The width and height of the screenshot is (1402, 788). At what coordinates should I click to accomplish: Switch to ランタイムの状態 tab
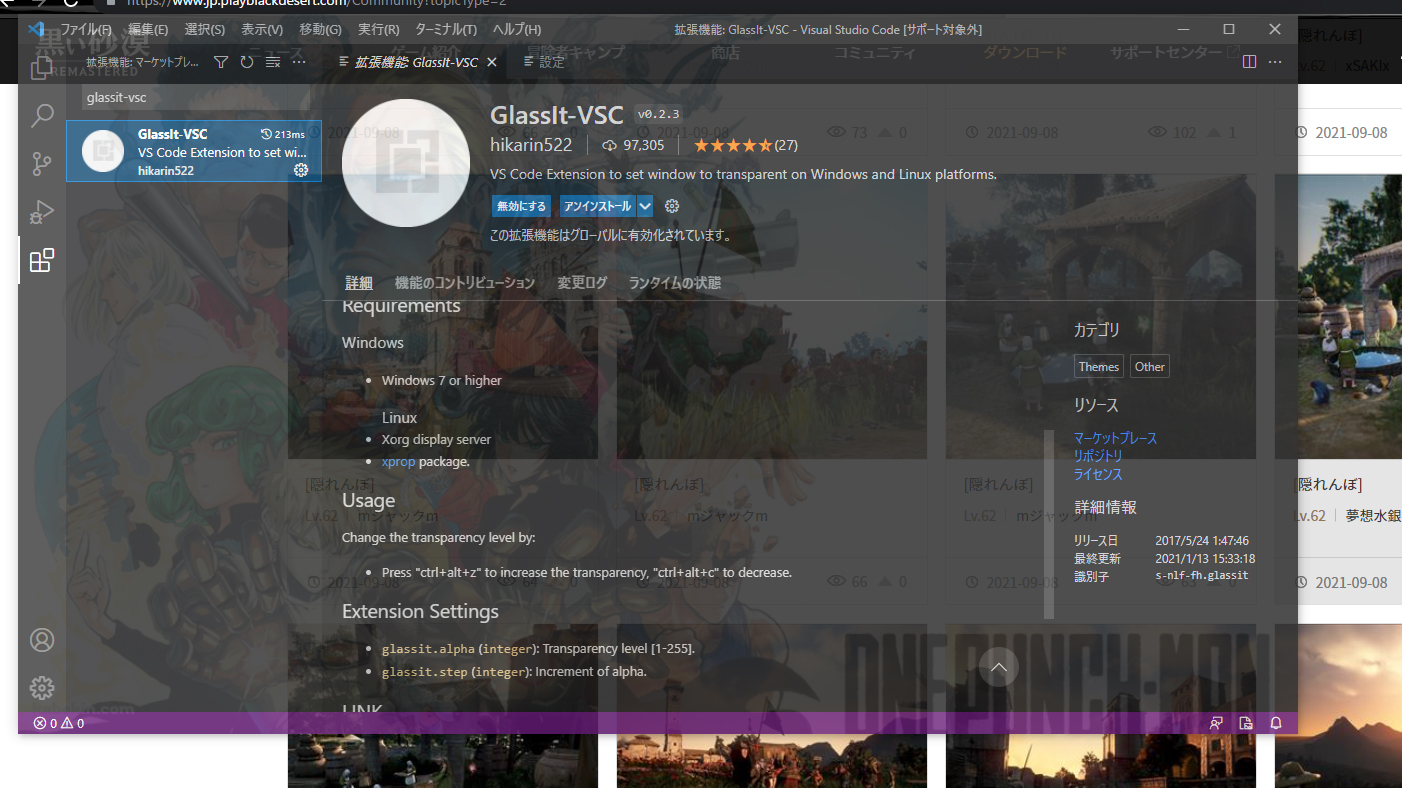pyautogui.click(x=674, y=283)
